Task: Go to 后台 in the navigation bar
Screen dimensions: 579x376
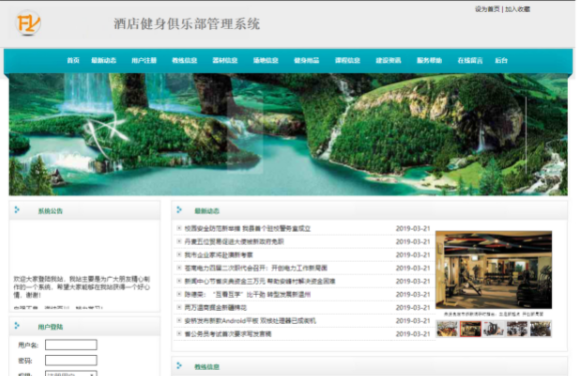Action: point(501,60)
